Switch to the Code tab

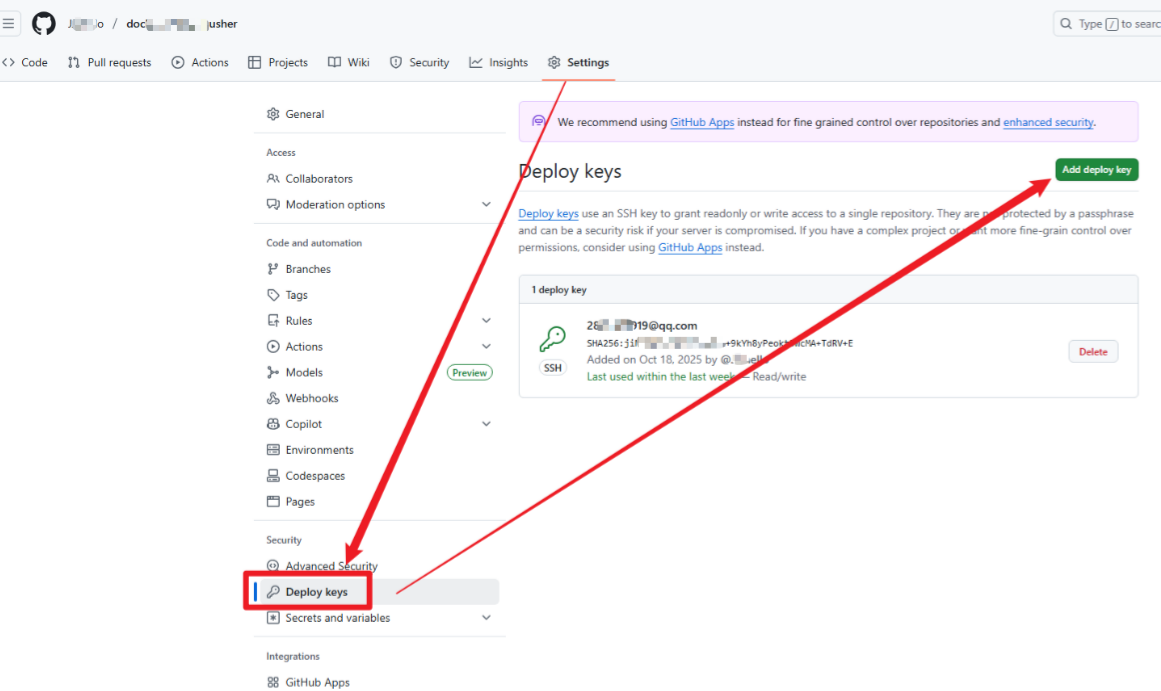point(25,63)
